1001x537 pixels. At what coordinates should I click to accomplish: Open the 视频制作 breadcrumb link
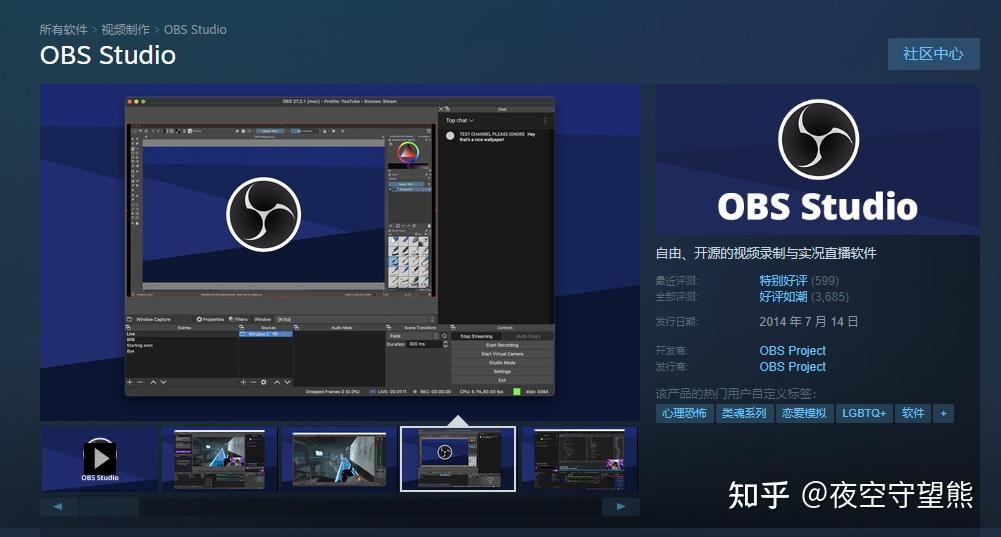coord(125,29)
